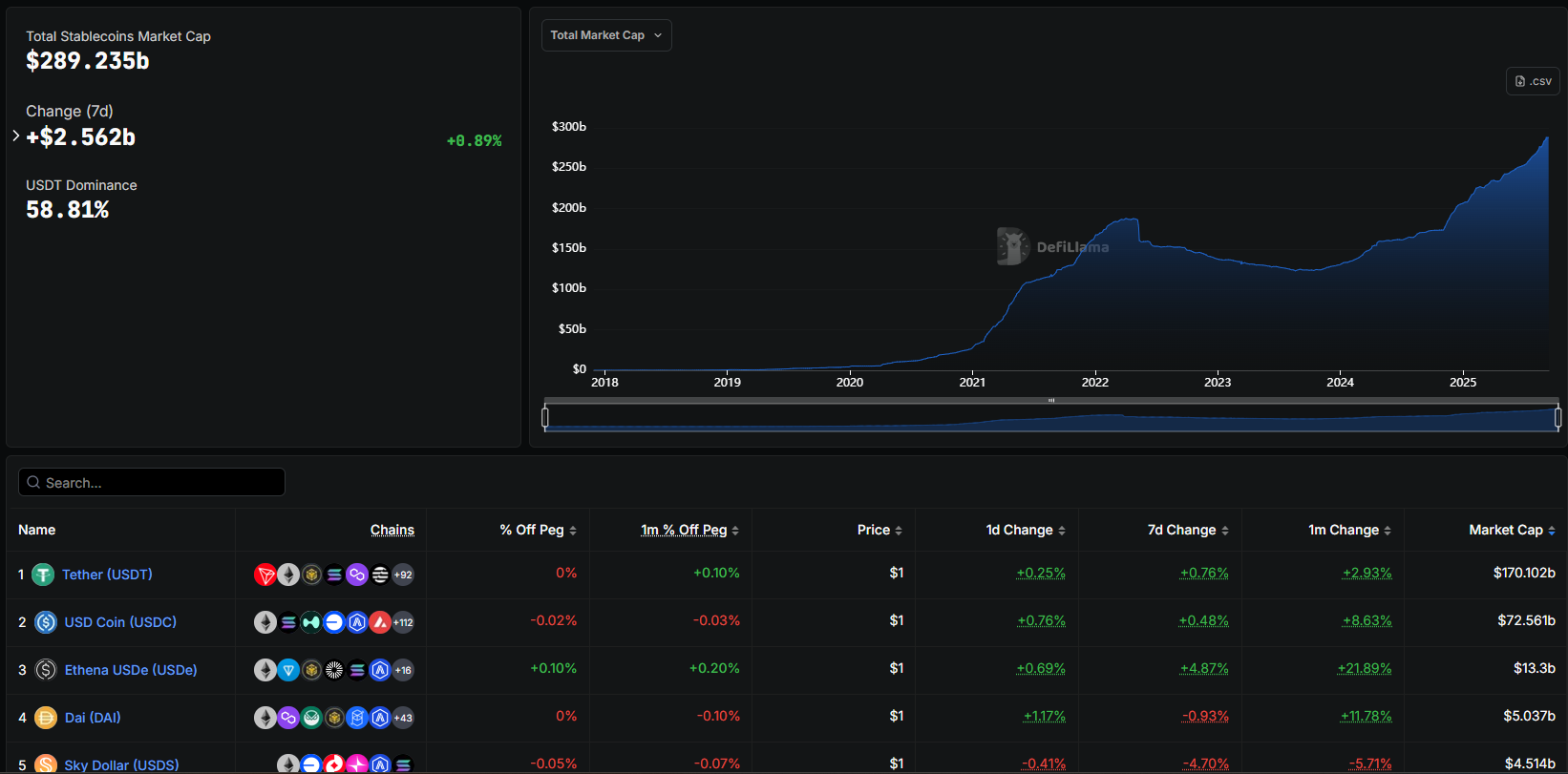This screenshot has width=1568, height=774.
Task: Open the Total Market Cap chart dropdown
Action: [x=606, y=35]
